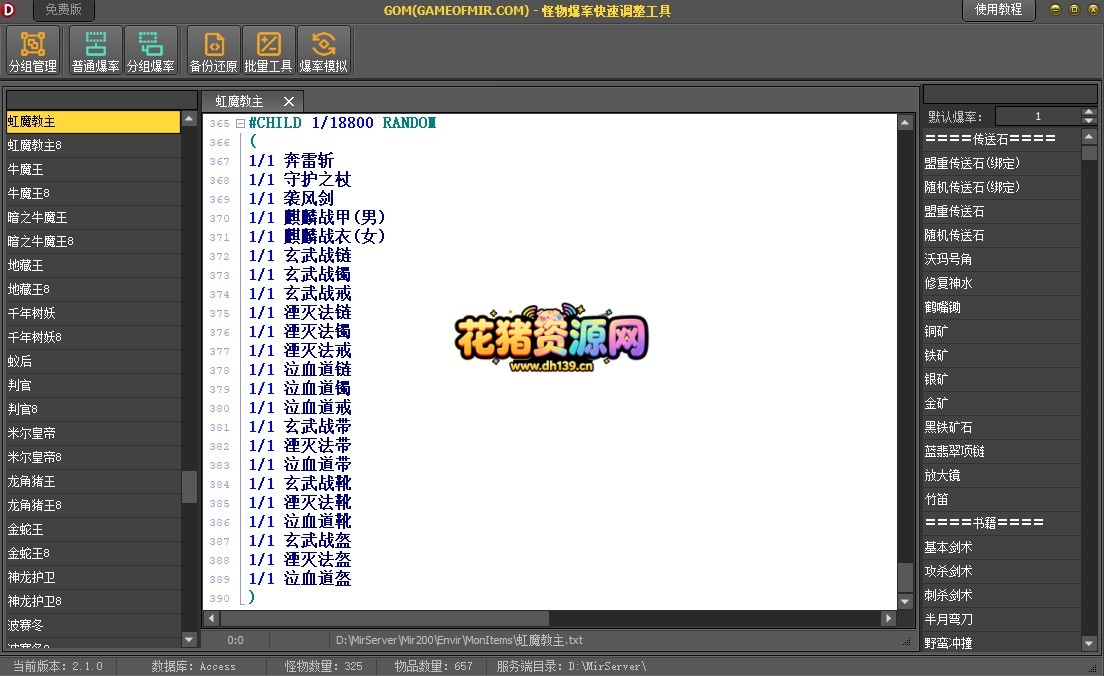Pick 蓝翡翠项链 from item list
1104x676 pixels.
(1001, 451)
